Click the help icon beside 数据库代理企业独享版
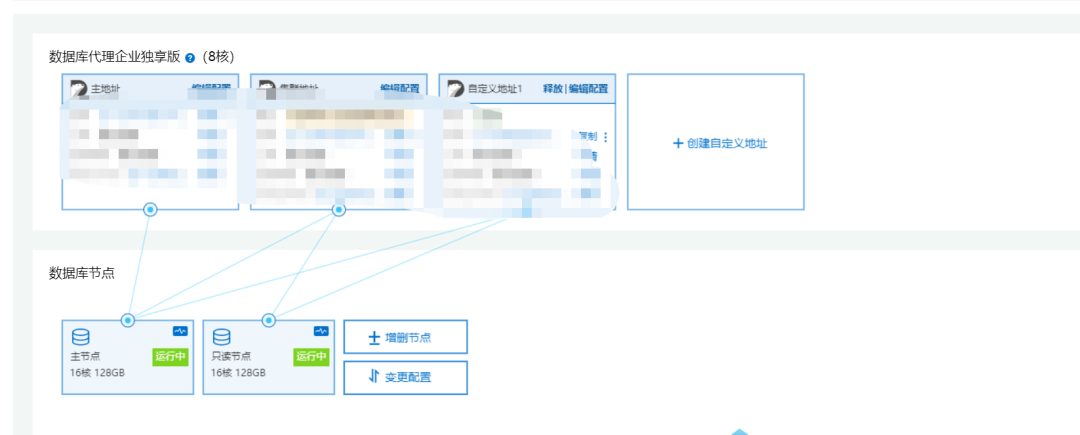Image resolution: width=1080 pixels, height=435 pixels. tap(190, 58)
